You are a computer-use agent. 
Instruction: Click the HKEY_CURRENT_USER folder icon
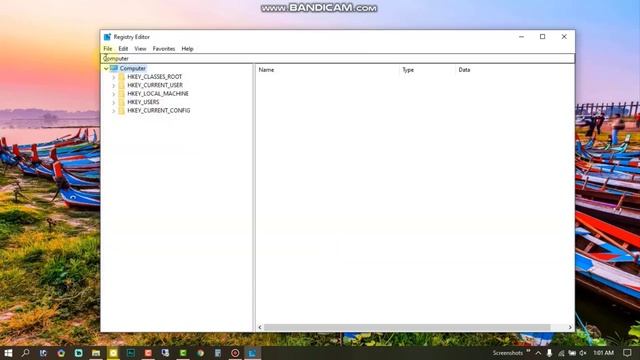[x=122, y=85]
